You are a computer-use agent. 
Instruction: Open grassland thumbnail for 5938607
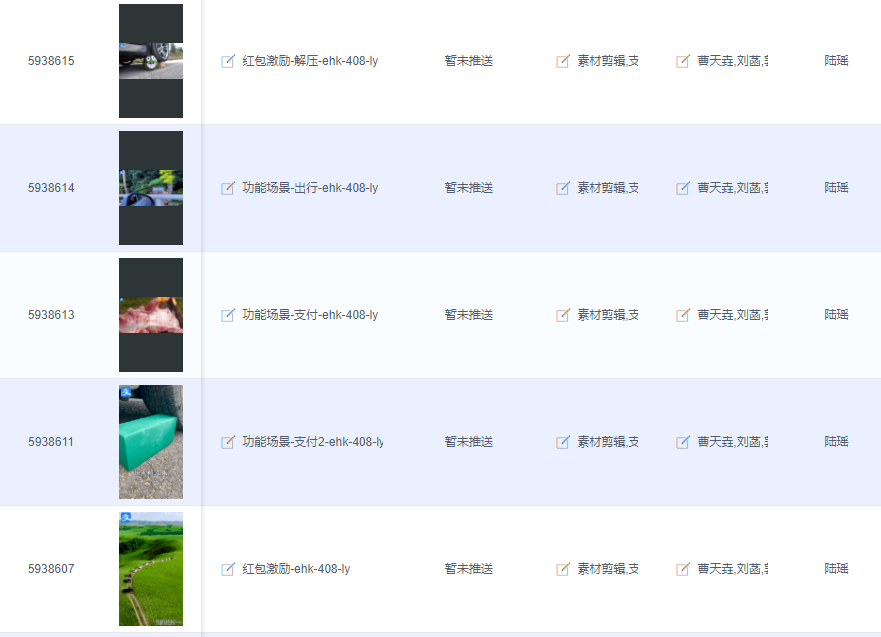coord(151,568)
